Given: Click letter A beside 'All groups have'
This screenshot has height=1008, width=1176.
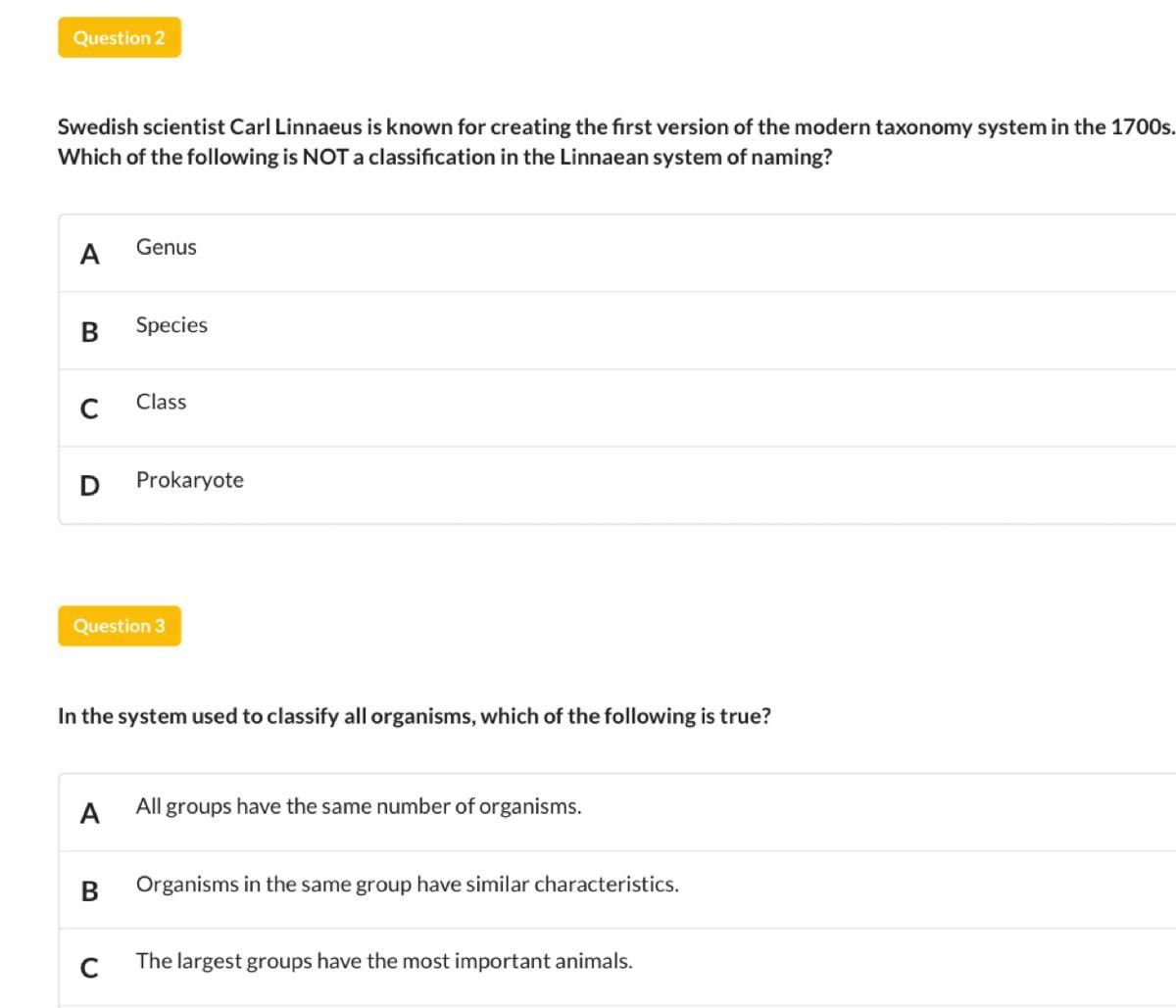Looking at the screenshot, I should (x=89, y=813).
